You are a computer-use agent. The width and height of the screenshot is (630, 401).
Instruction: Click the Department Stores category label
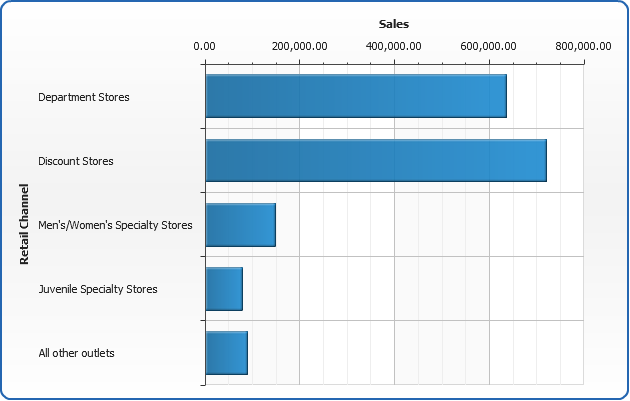[84, 97]
